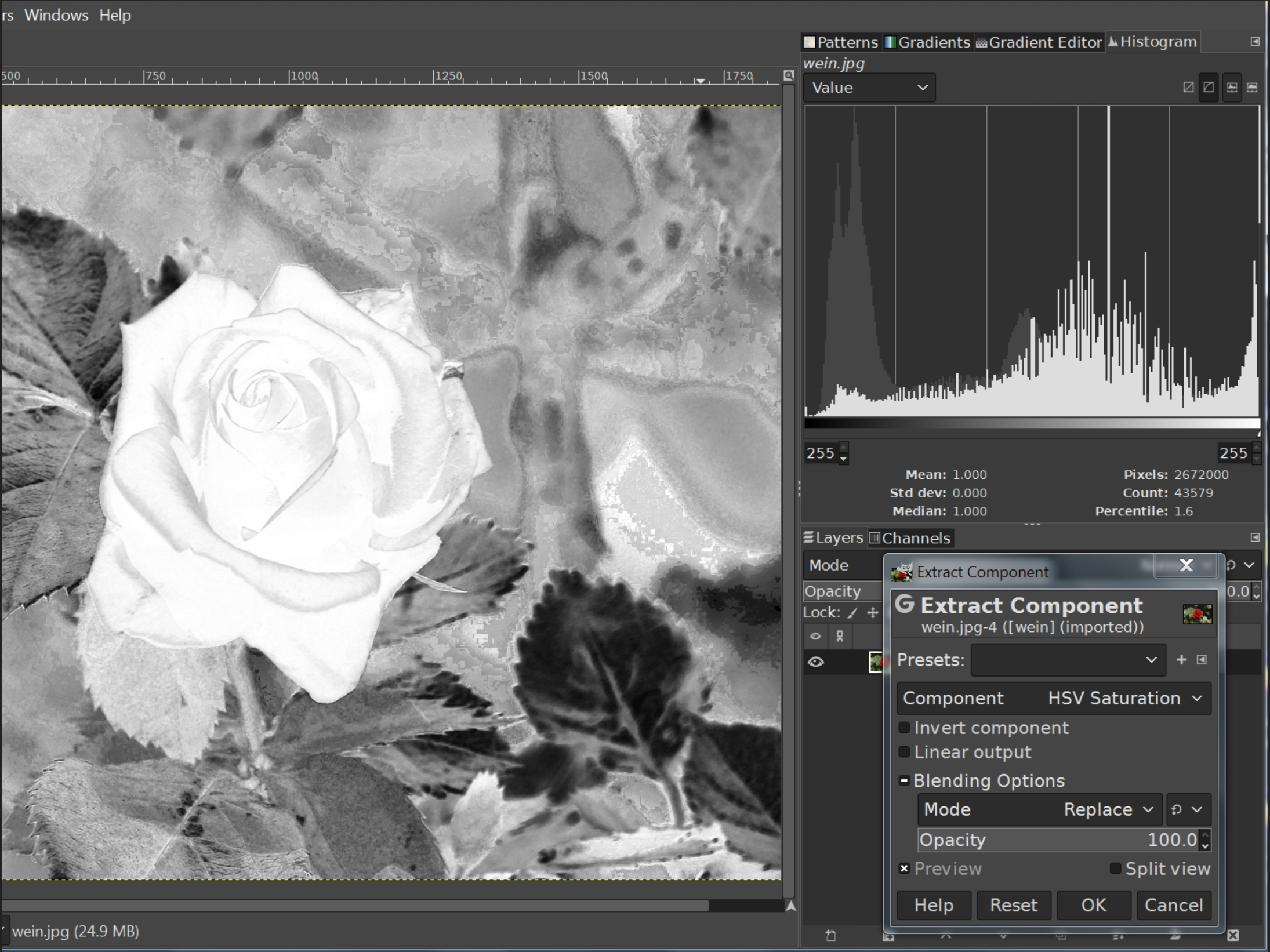Click the linear histogram icon

(1188, 88)
